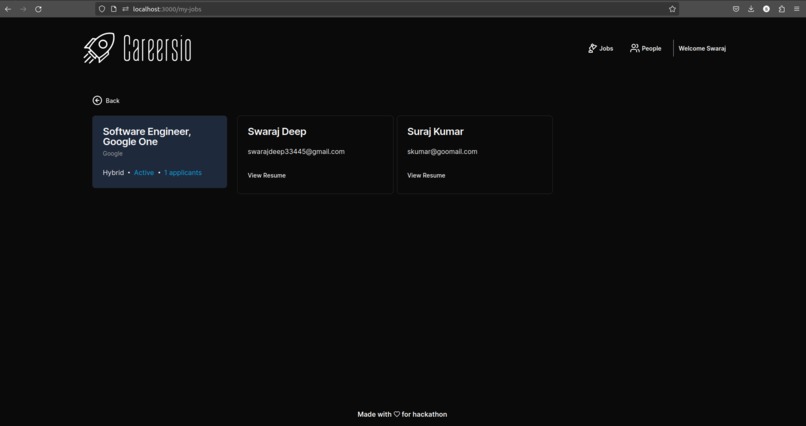
Task: Click the Google company name text
Action: coord(113,154)
